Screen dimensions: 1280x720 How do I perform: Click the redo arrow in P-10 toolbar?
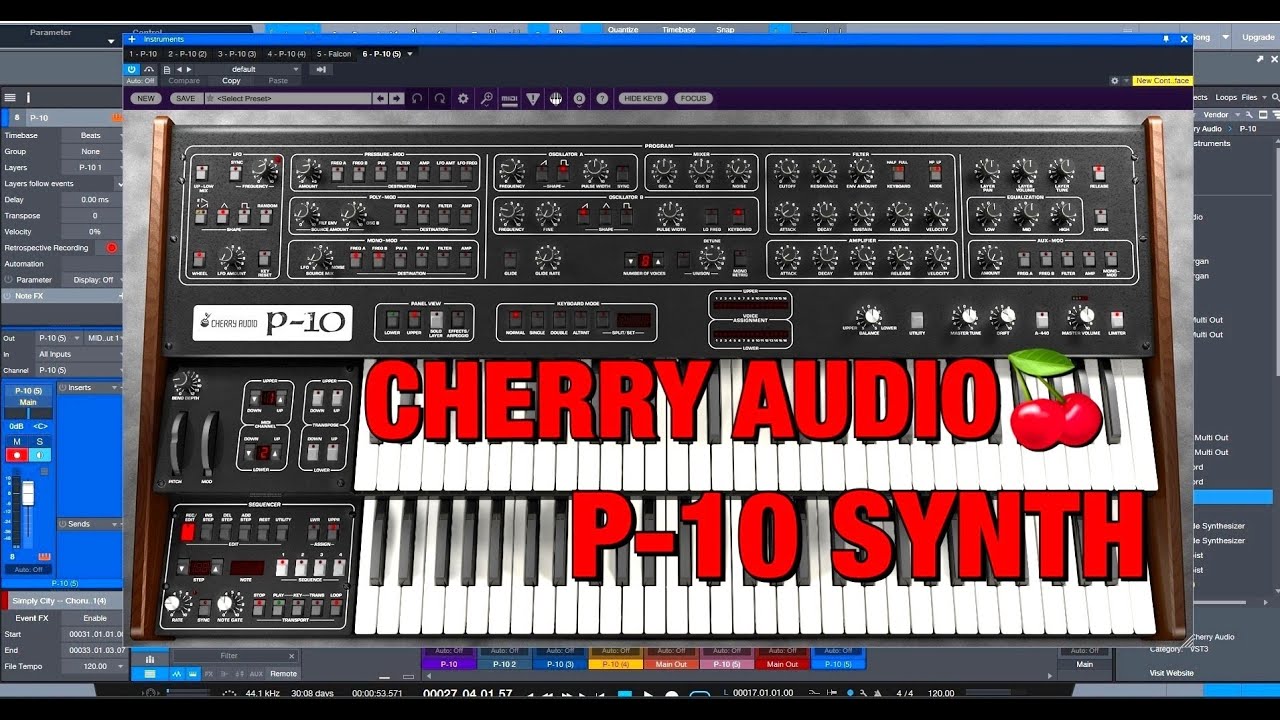440,98
